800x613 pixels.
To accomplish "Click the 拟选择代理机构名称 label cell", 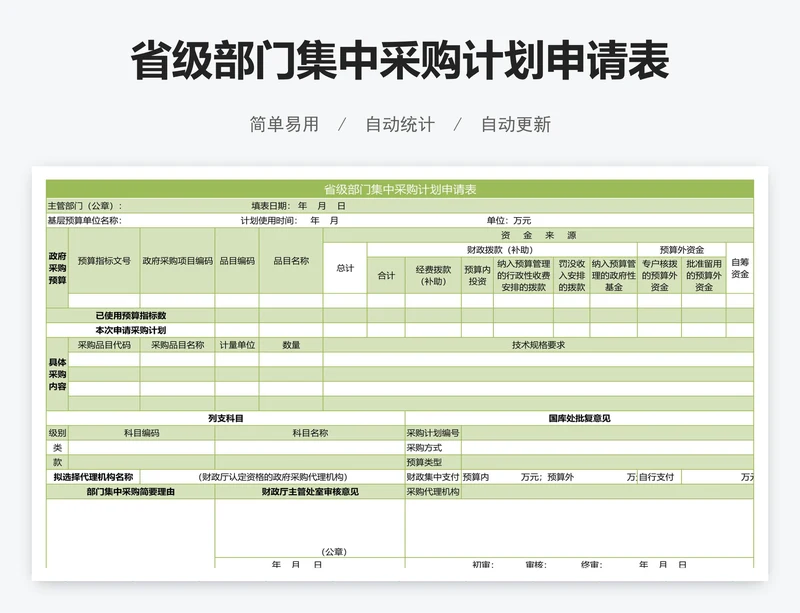I will 93,477.
